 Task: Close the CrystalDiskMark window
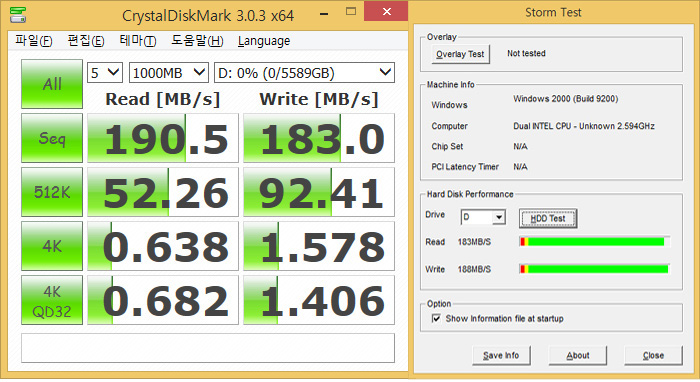click(387, 12)
